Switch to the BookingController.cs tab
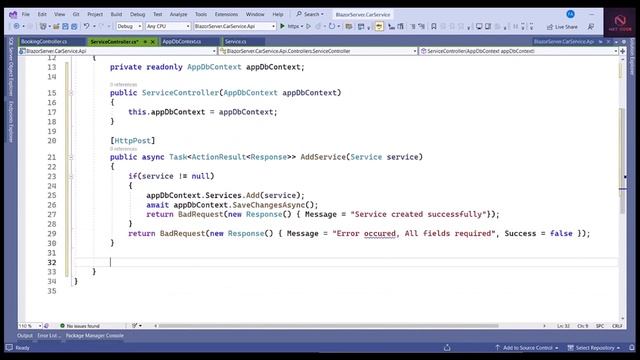 tap(44, 42)
